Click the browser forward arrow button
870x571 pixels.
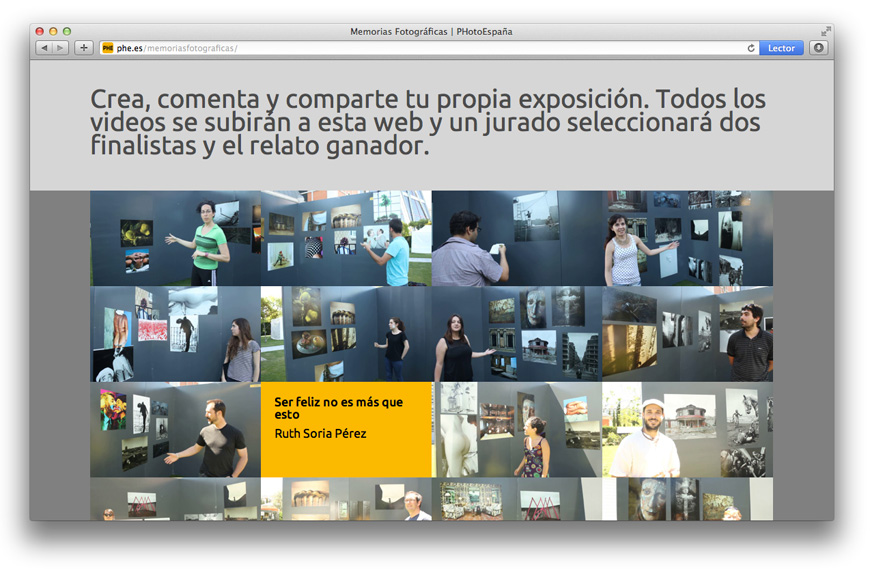point(61,48)
